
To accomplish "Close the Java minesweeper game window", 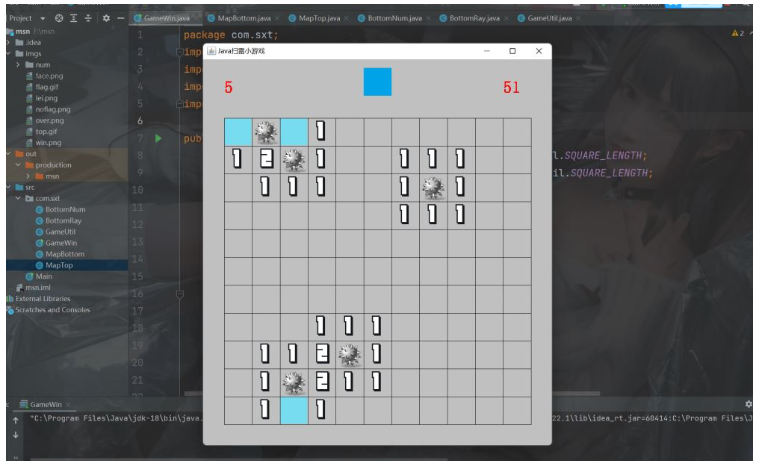I will coord(539,51).
